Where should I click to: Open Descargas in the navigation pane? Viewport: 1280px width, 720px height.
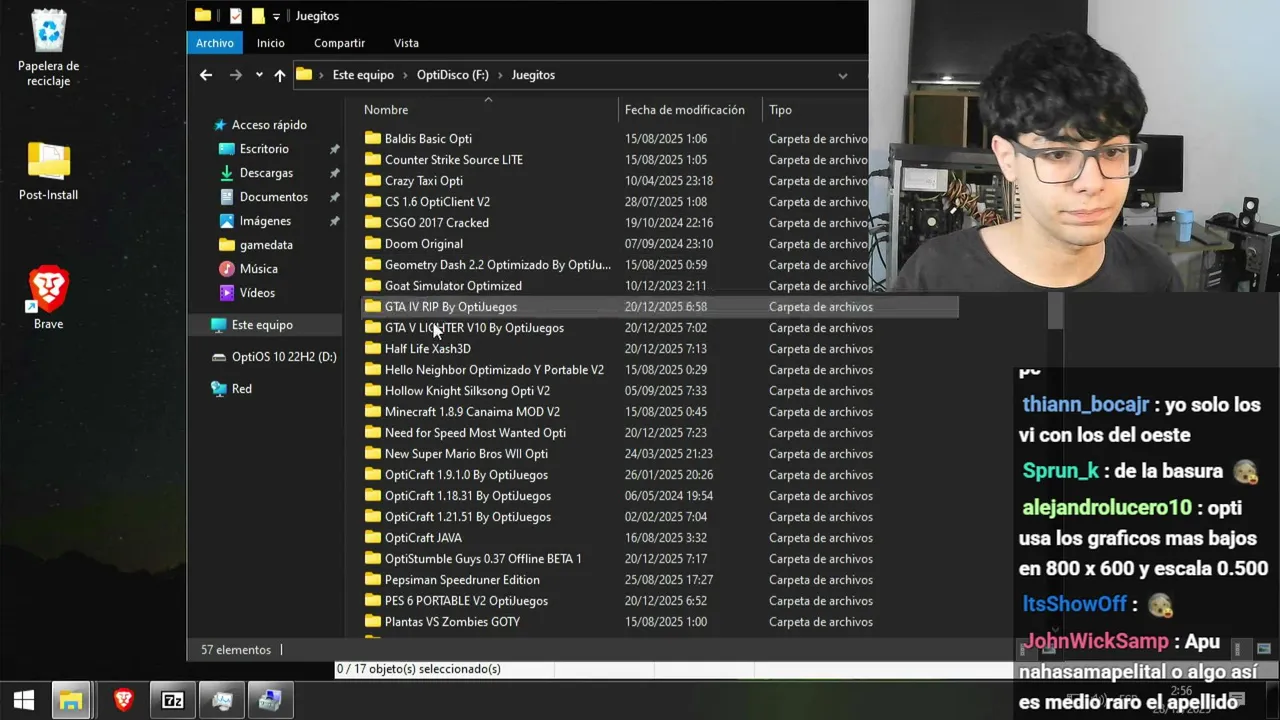[266, 173]
